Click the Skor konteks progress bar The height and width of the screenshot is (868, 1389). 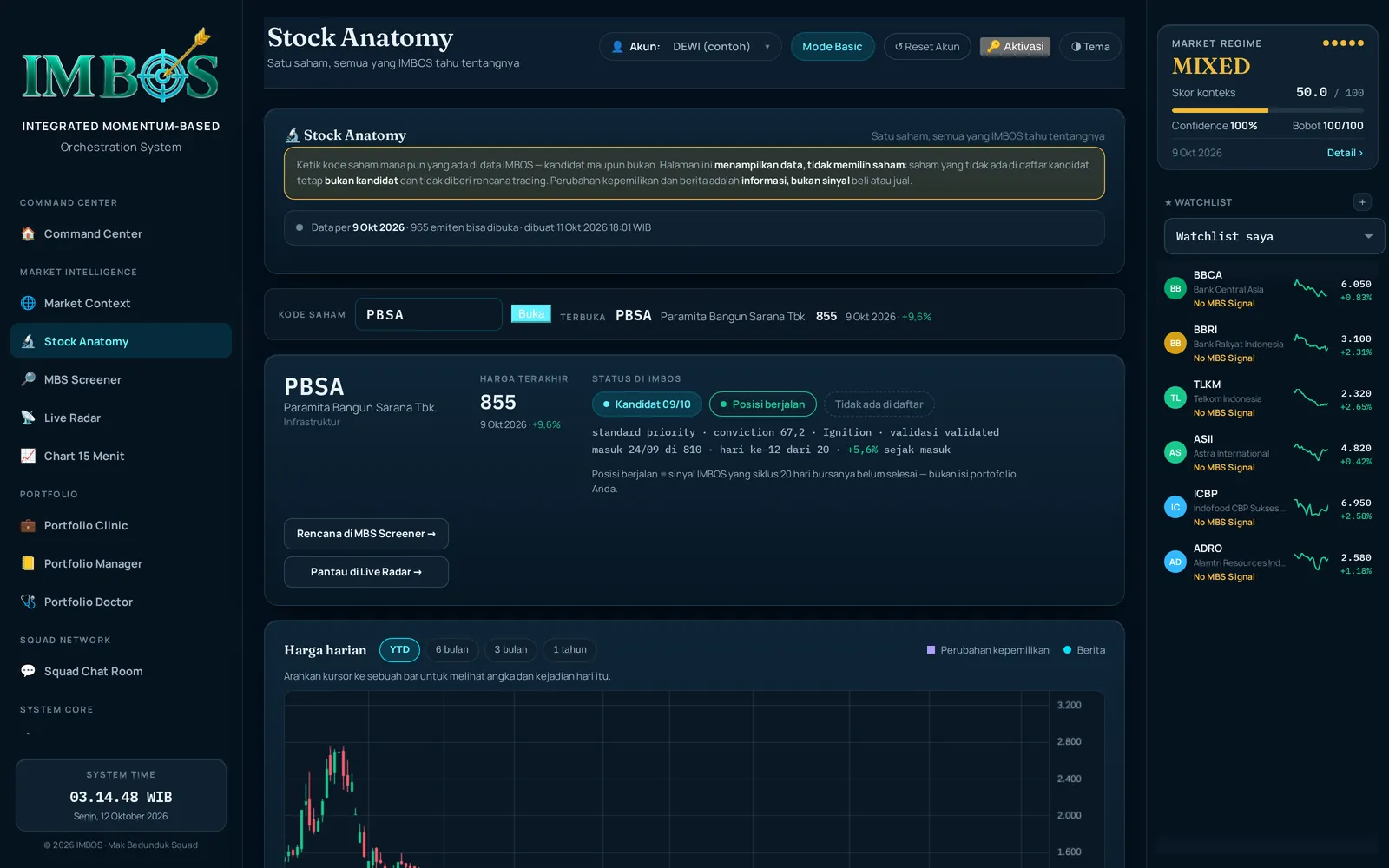pyautogui.click(x=1267, y=110)
